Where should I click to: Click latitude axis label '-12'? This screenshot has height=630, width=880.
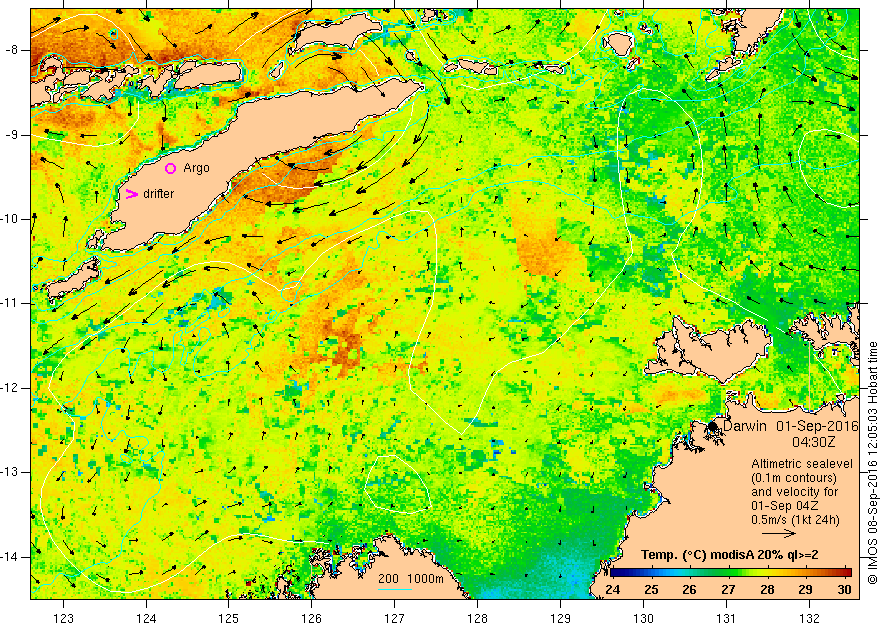[10, 388]
